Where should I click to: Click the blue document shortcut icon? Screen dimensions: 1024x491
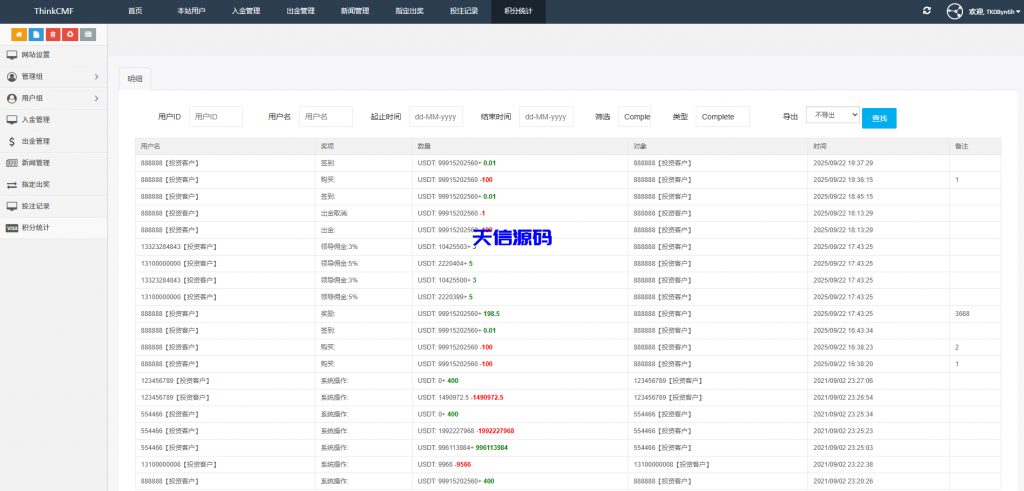36,34
